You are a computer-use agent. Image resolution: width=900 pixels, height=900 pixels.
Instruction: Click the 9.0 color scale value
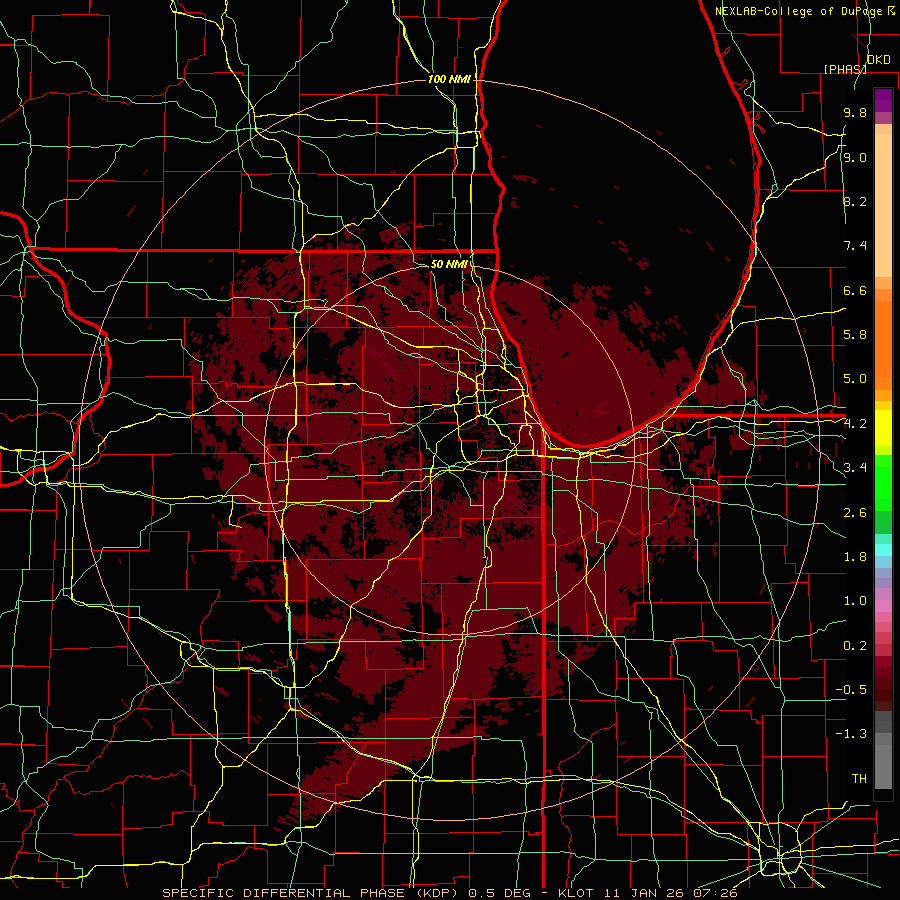855,157
